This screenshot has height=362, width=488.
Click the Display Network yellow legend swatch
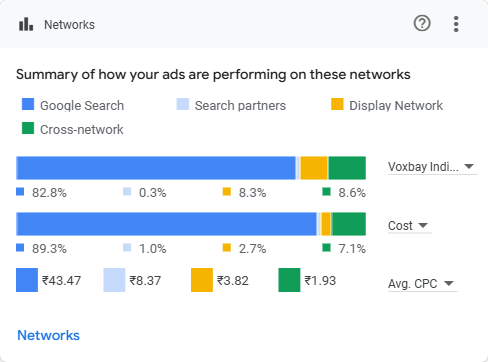(x=337, y=104)
